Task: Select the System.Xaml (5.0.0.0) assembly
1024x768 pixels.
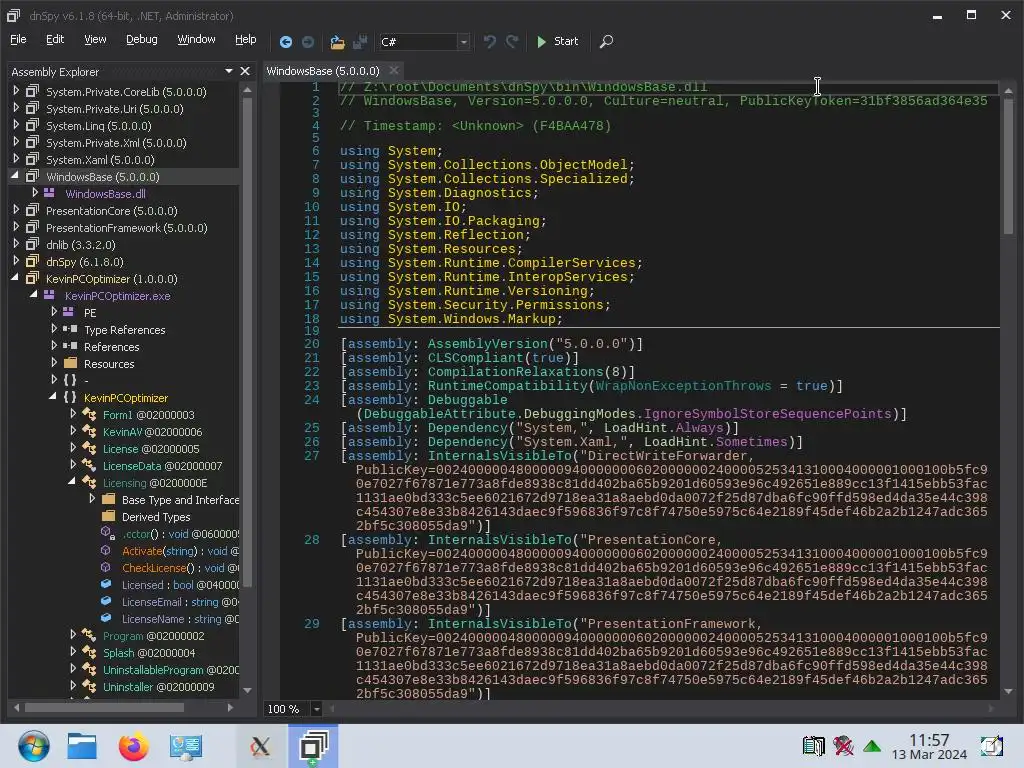Action: point(100,160)
